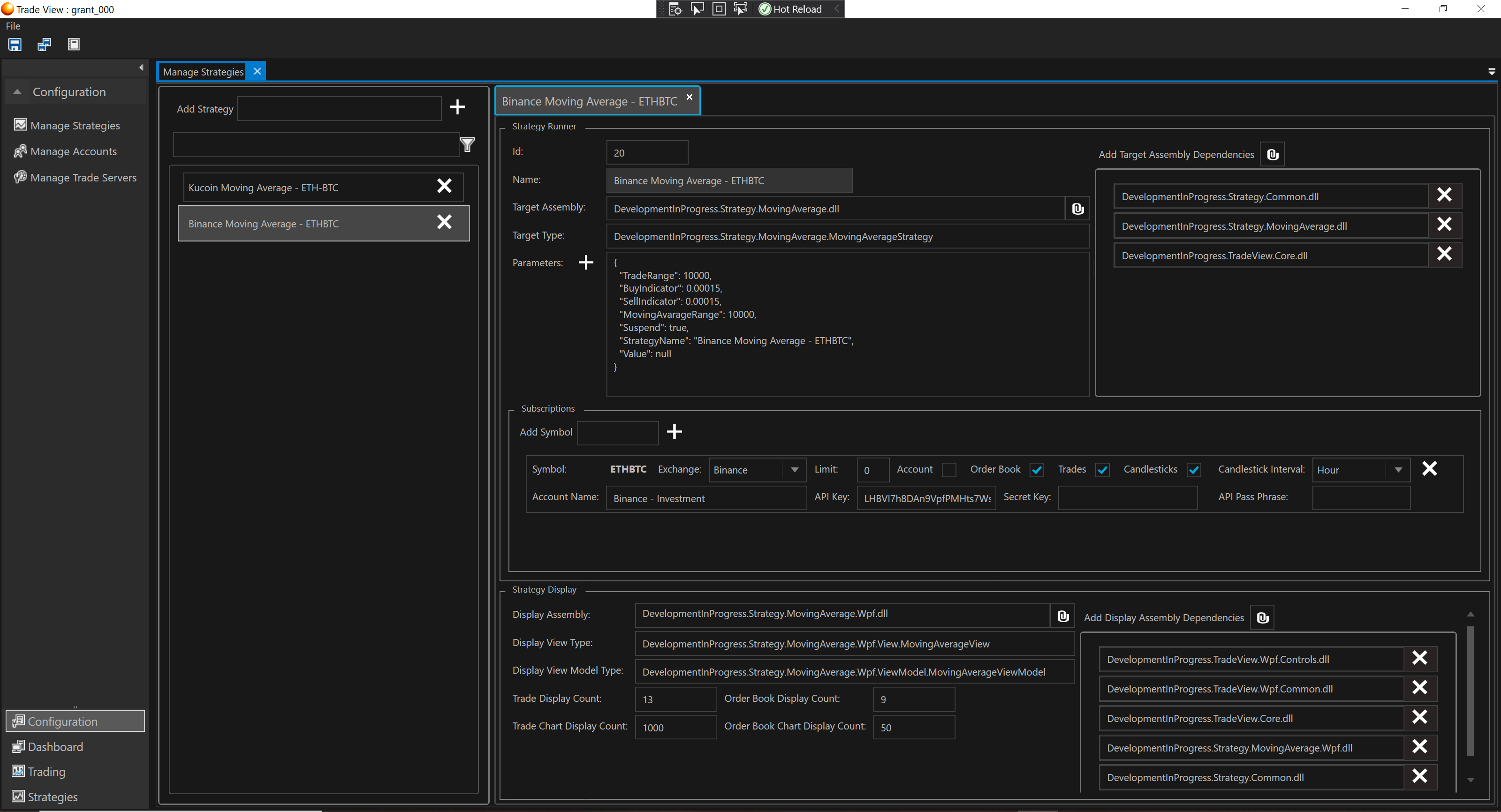Click the Trade Display Count input field

(x=675, y=698)
